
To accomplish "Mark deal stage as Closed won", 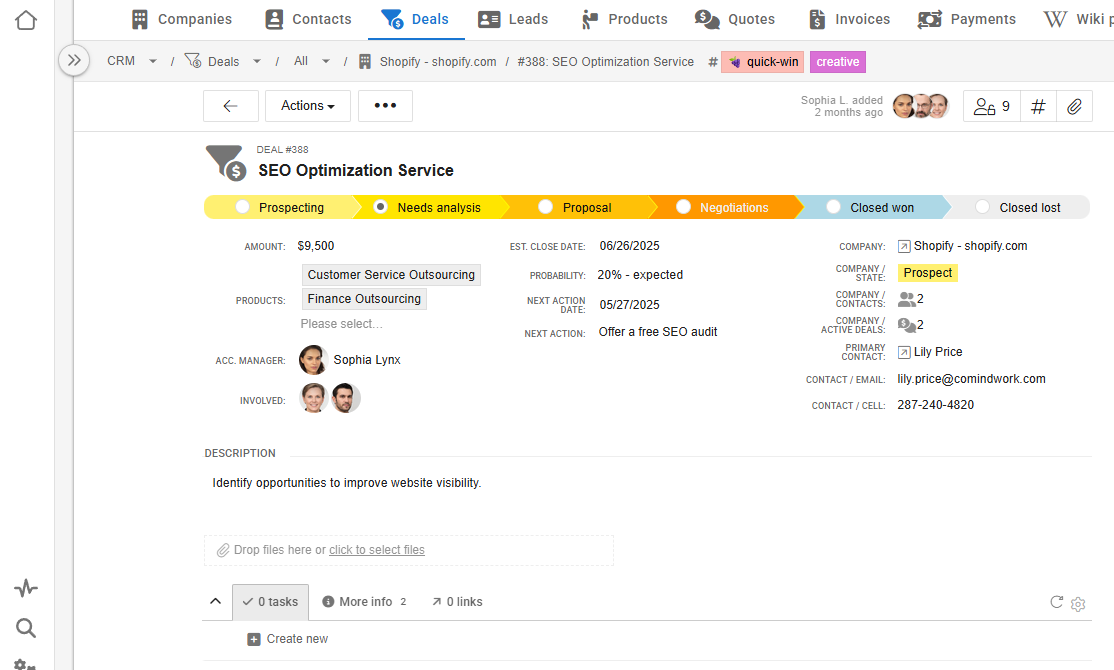I will (x=833, y=206).
